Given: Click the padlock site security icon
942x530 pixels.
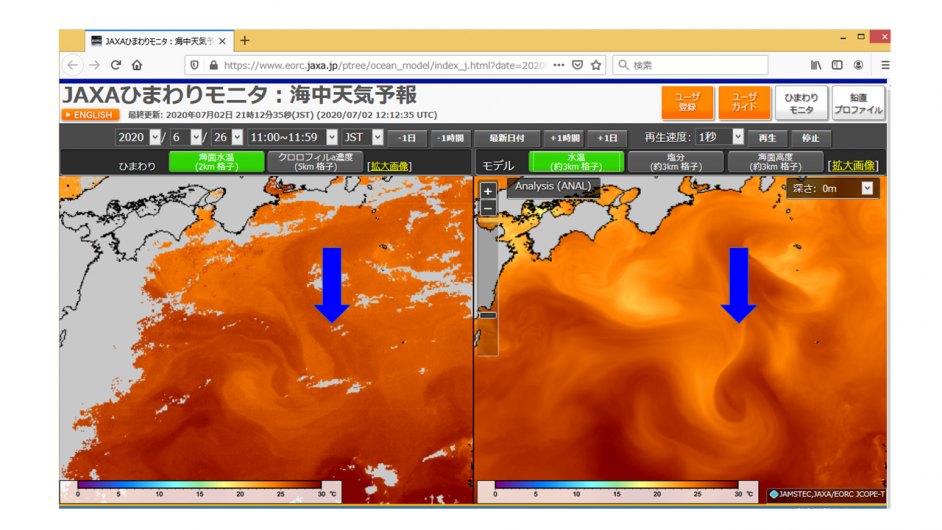Looking at the screenshot, I should [213, 65].
